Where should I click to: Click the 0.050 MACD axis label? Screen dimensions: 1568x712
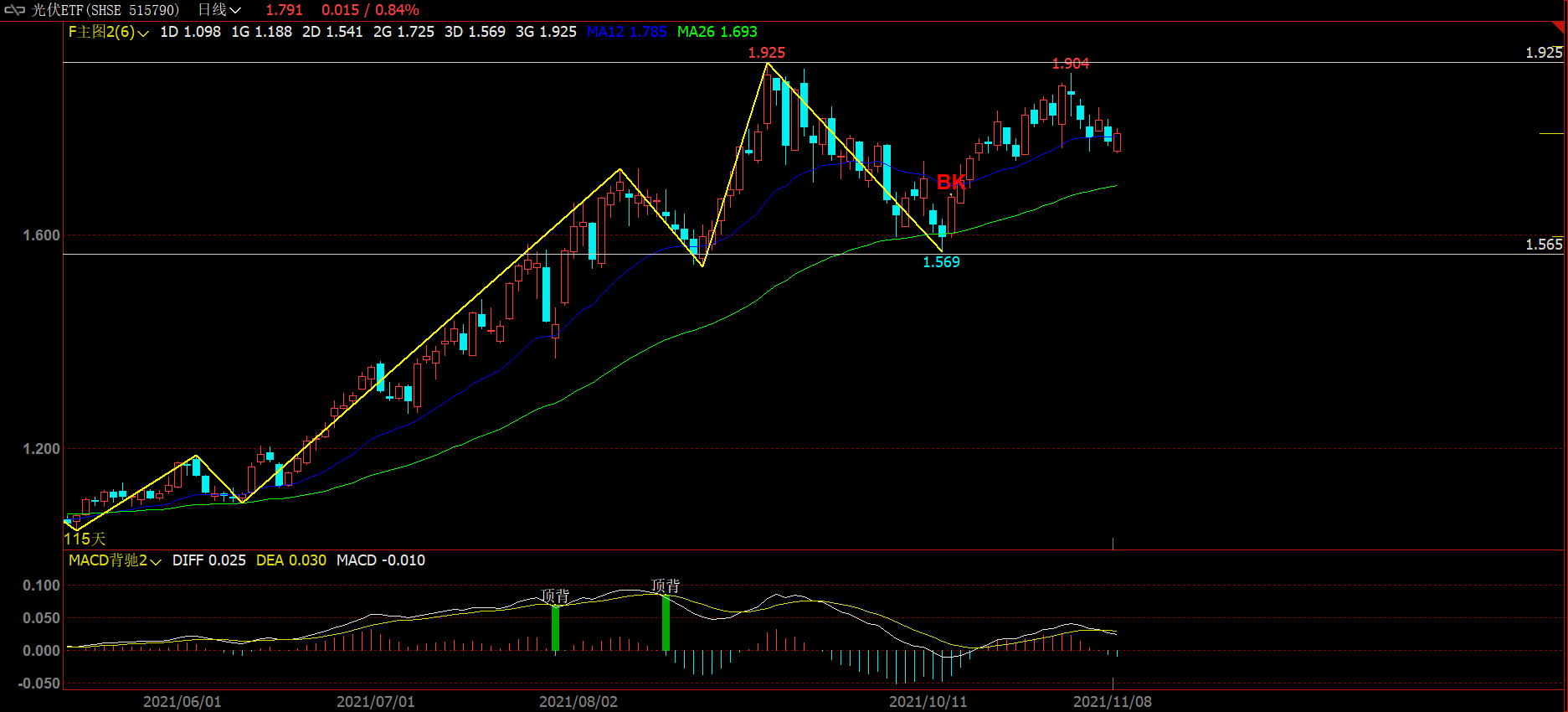click(x=42, y=618)
